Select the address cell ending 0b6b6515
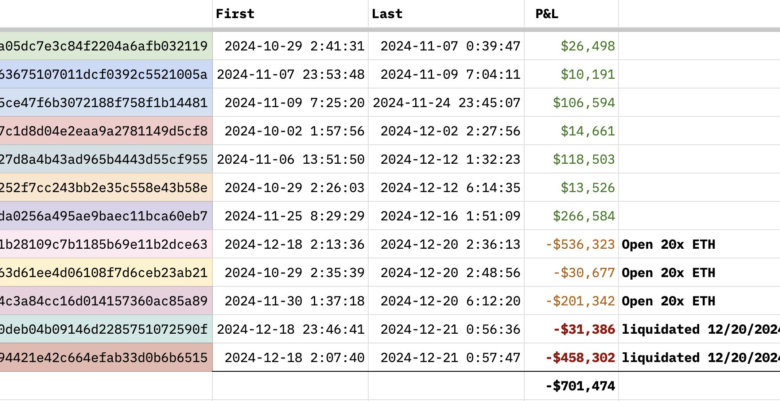780x401 pixels. coord(106,358)
